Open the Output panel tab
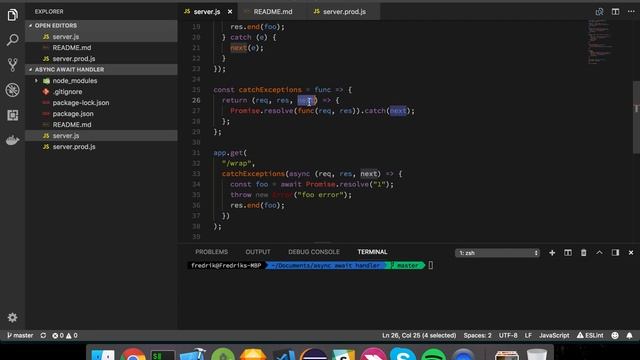640x360 pixels. 258,252
